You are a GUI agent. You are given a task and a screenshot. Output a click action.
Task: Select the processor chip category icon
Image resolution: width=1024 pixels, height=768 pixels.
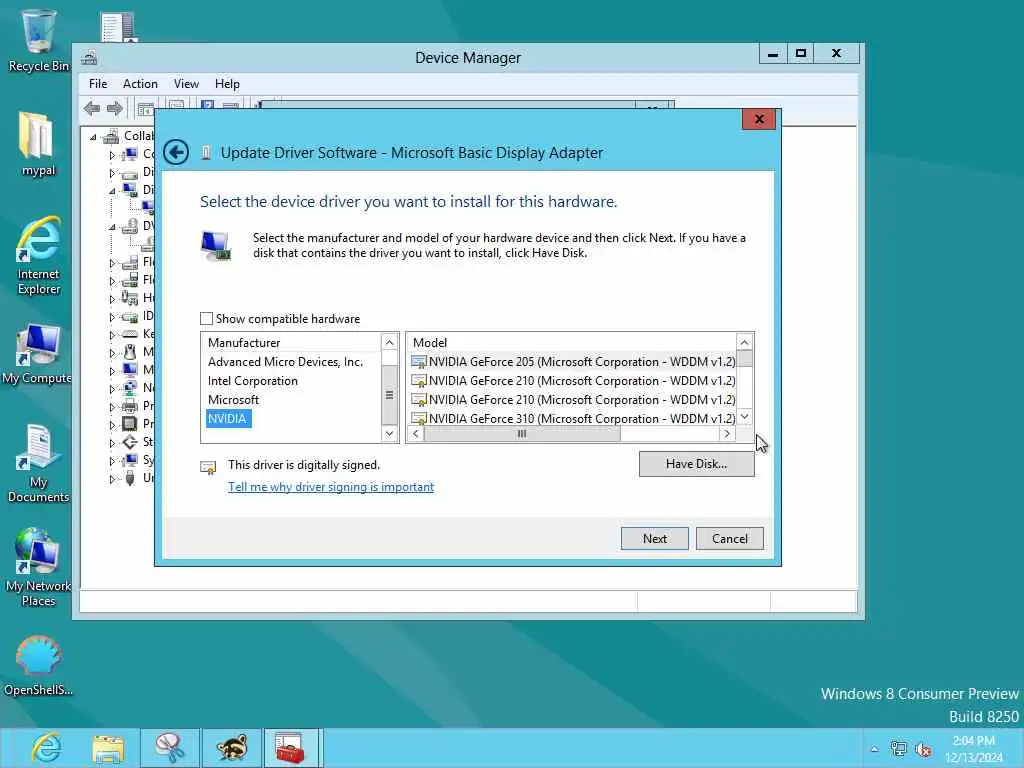coord(130,424)
